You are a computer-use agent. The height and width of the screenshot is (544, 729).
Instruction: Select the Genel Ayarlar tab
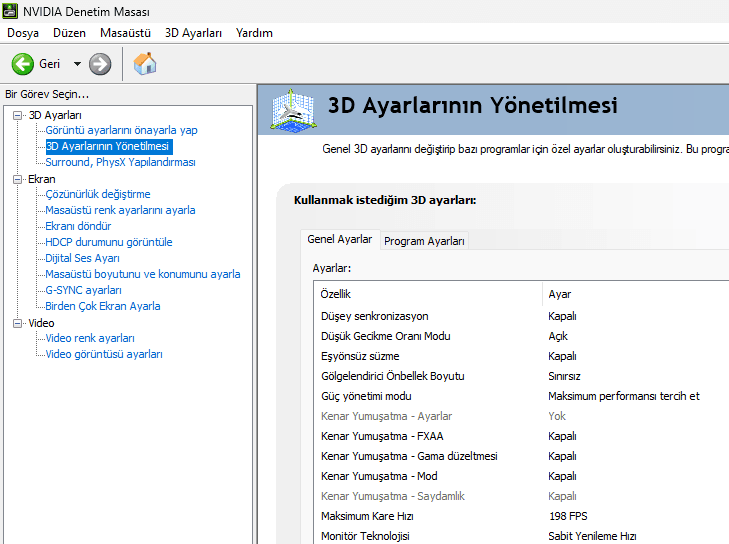click(339, 240)
